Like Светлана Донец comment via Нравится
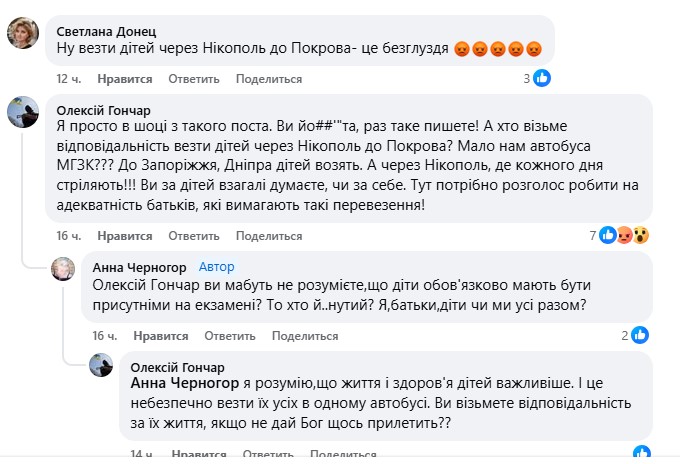The image size is (680, 464). click(x=128, y=78)
